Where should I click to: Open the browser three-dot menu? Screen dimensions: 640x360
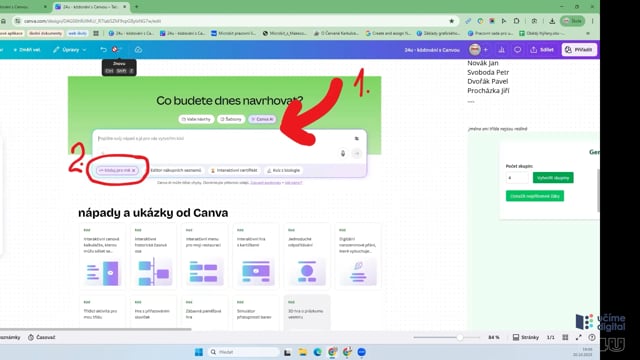(592, 21)
